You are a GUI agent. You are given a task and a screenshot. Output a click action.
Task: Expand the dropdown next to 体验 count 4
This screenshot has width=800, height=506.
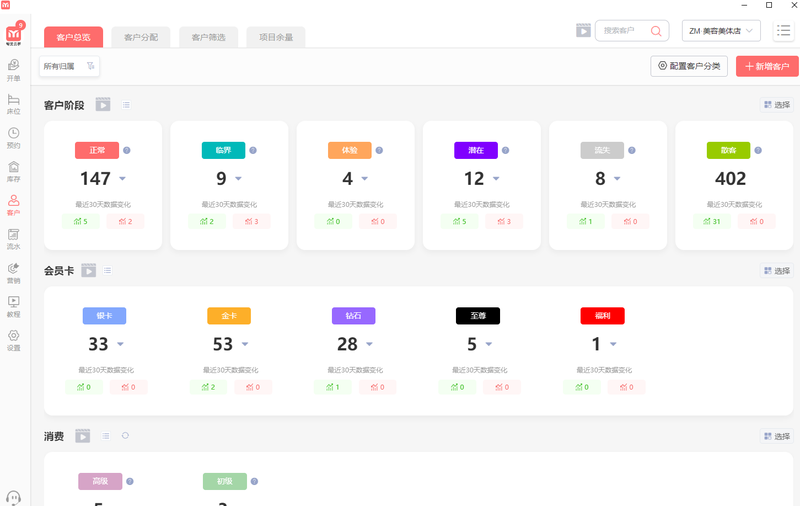[x=365, y=179]
